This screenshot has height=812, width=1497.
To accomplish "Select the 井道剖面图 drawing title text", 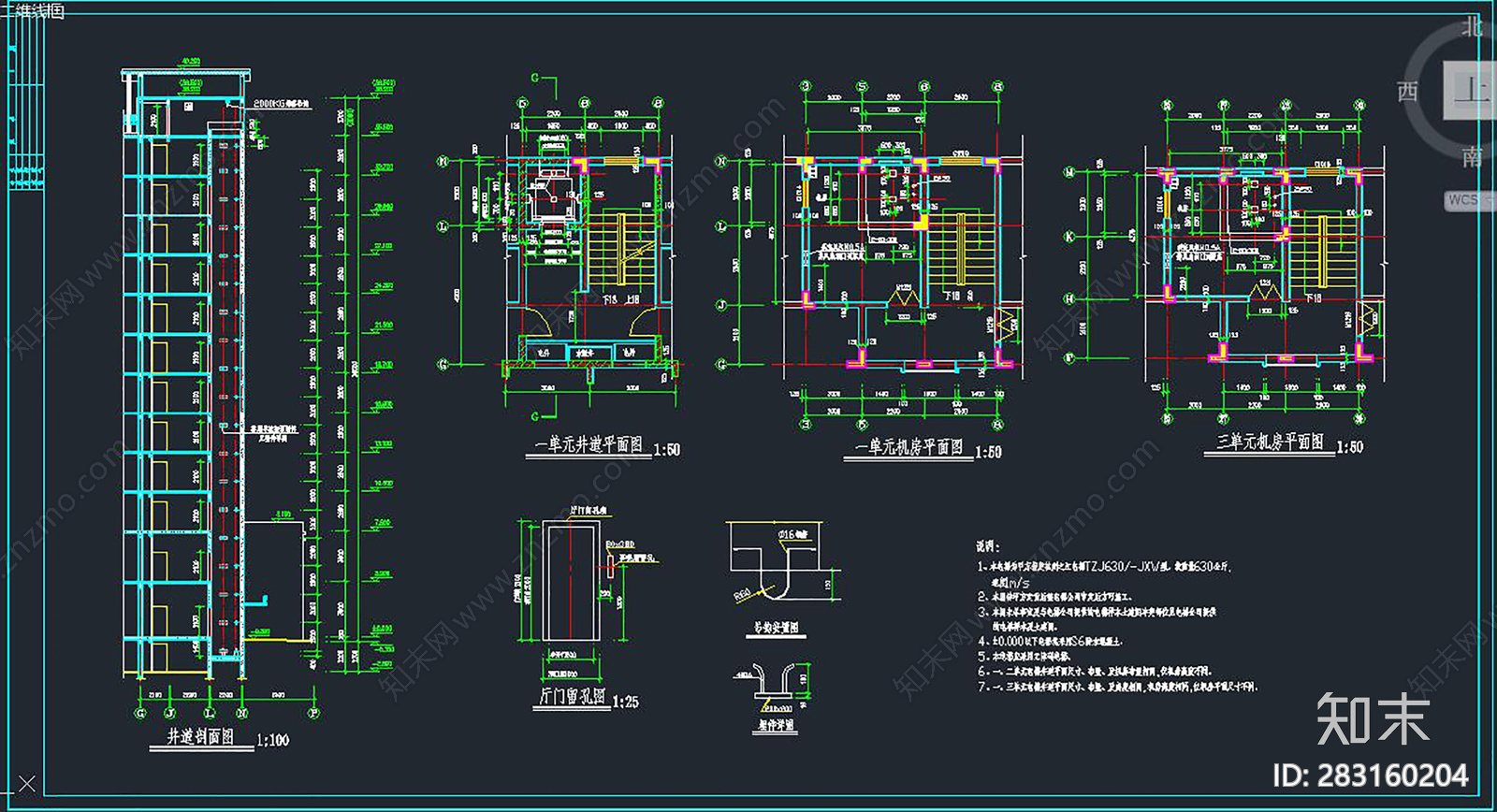I will (x=200, y=737).
